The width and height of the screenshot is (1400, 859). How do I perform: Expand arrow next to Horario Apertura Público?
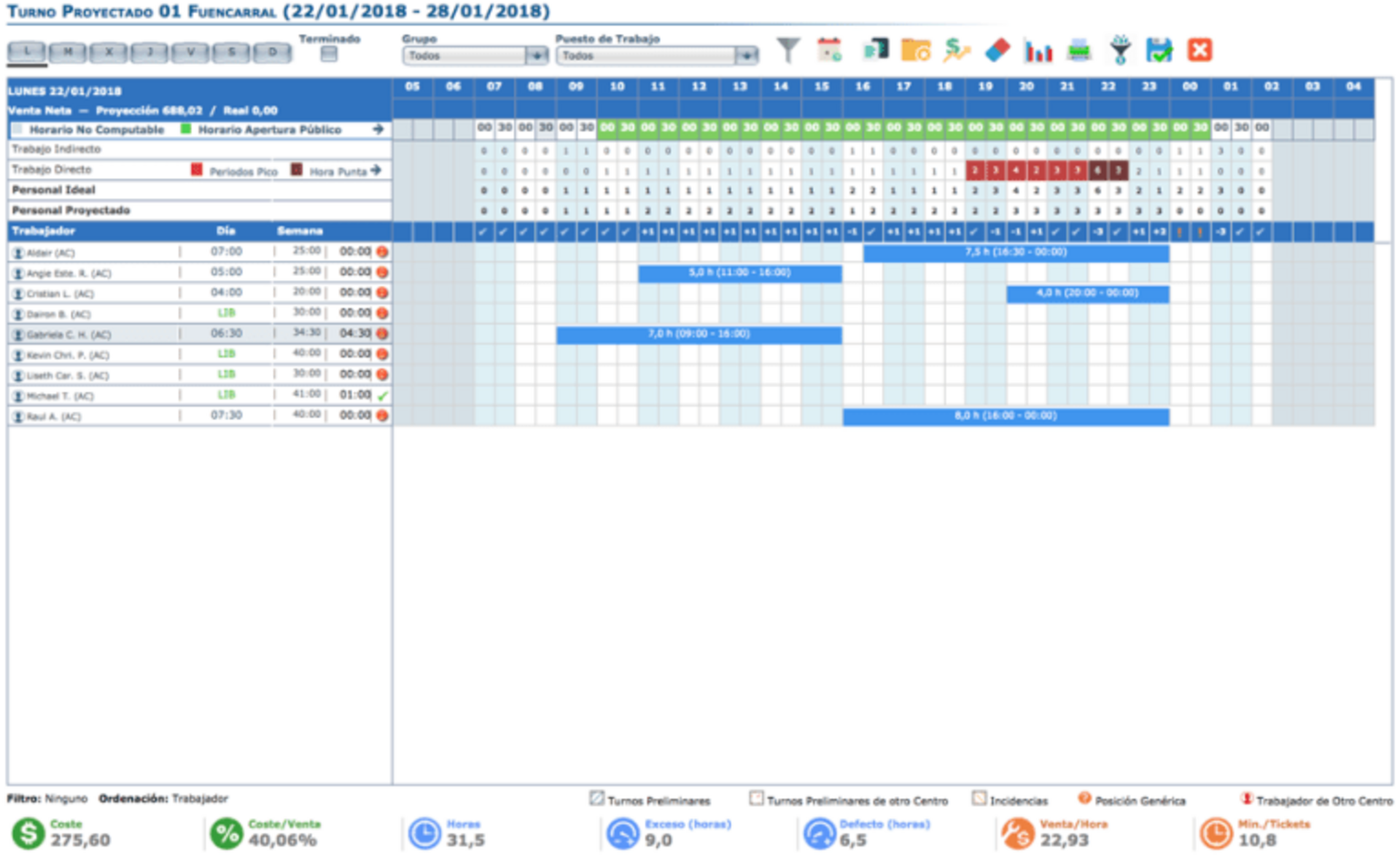[x=378, y=129]
